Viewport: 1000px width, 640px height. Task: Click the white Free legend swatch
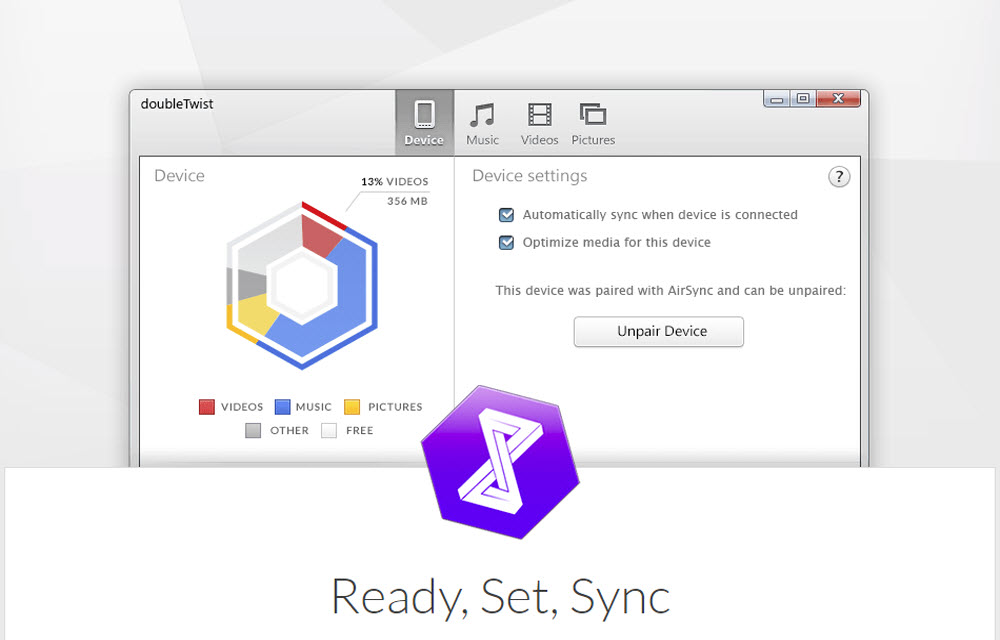coord(329,430)
